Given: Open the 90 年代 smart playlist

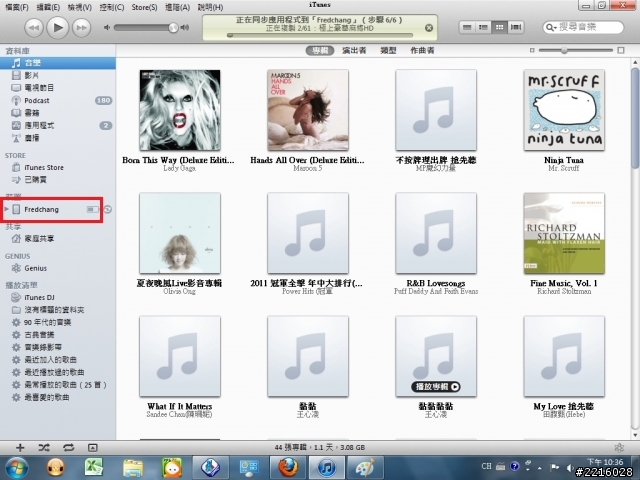Looking at the screenshot, I should [58, 322].
